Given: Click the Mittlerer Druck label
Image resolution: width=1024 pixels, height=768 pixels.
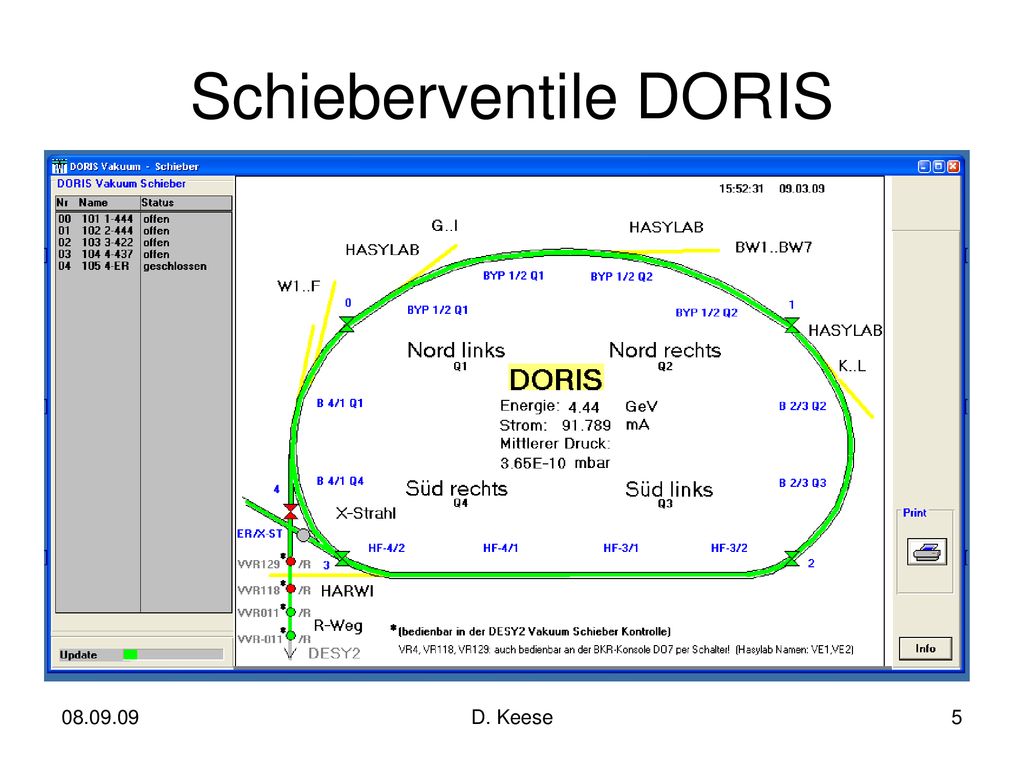Looking at the screenshot, I should pyautogui.click(x=555, y=444).
